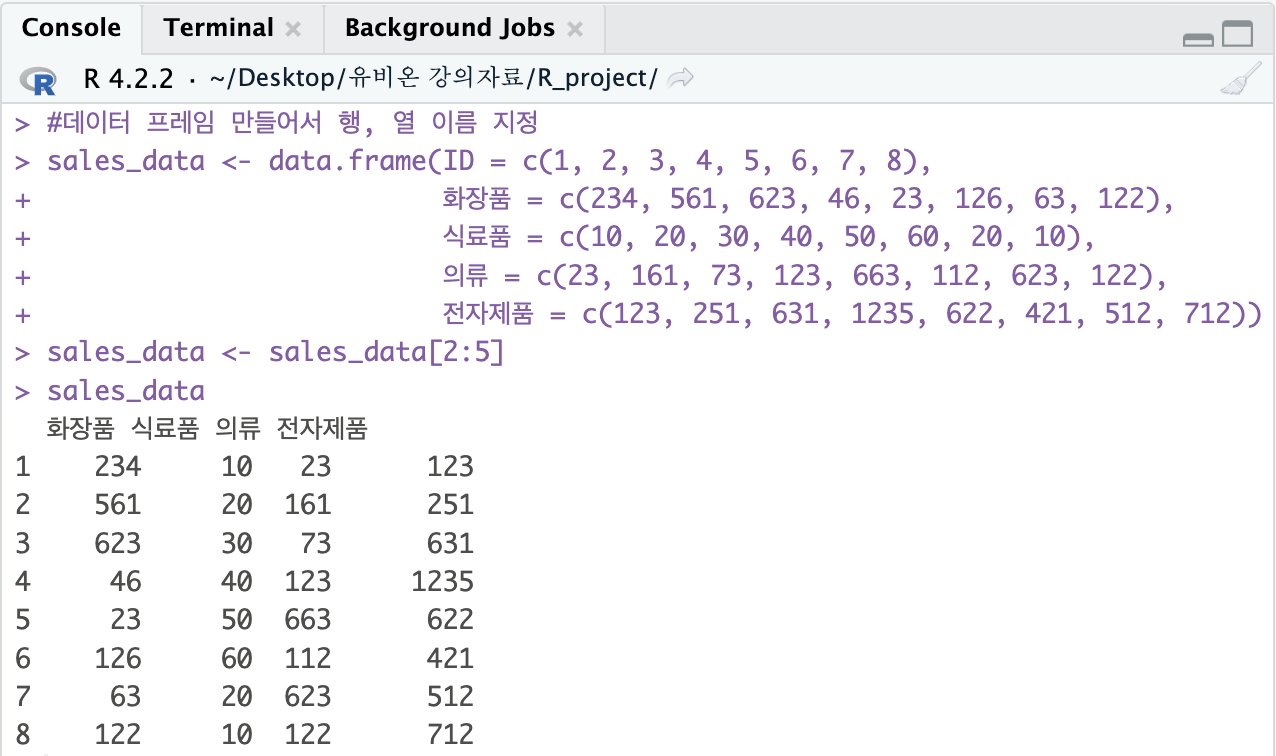Click the 전자제품 column header in output
Screen dimensions: 1276x756
(x=323, y=429)
